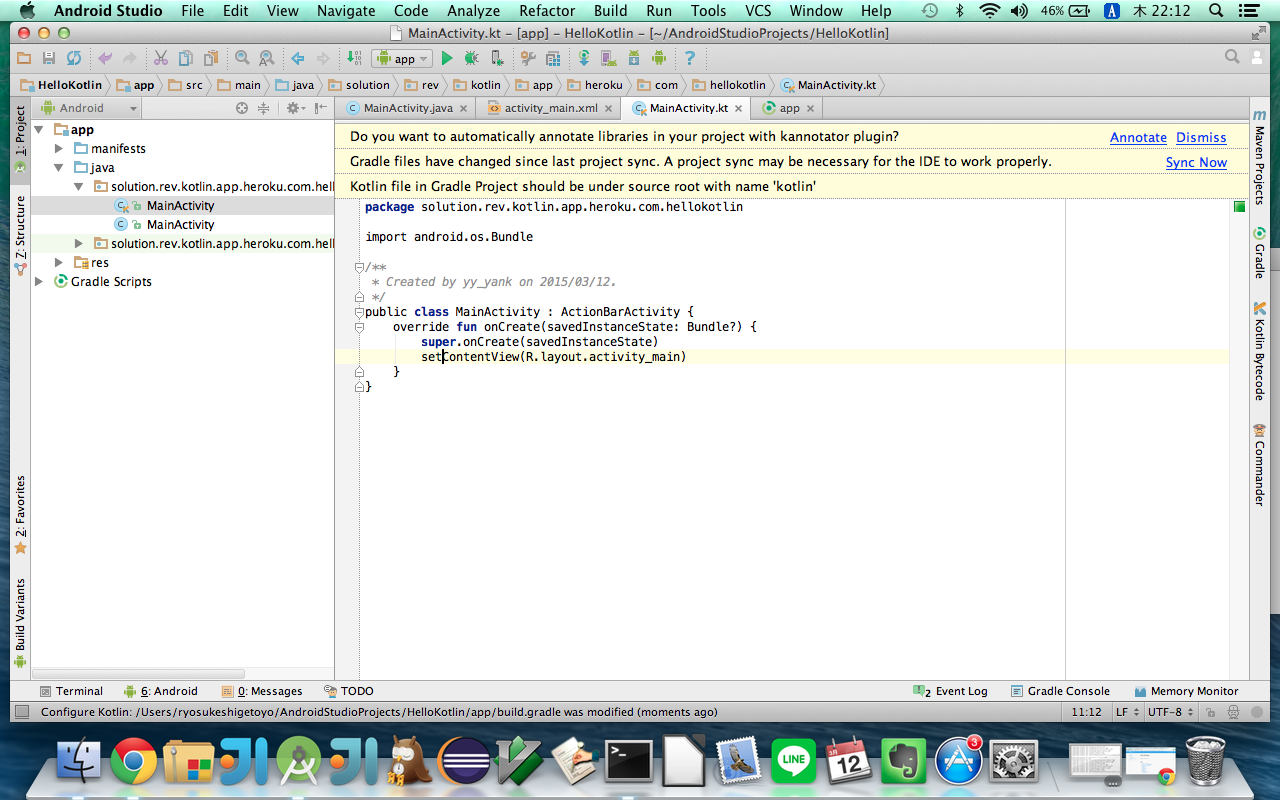Viewport: 1280px width, 800px height.
Task: Toggle the Maven Projects side panel
Action: (x=1260, y=157)
